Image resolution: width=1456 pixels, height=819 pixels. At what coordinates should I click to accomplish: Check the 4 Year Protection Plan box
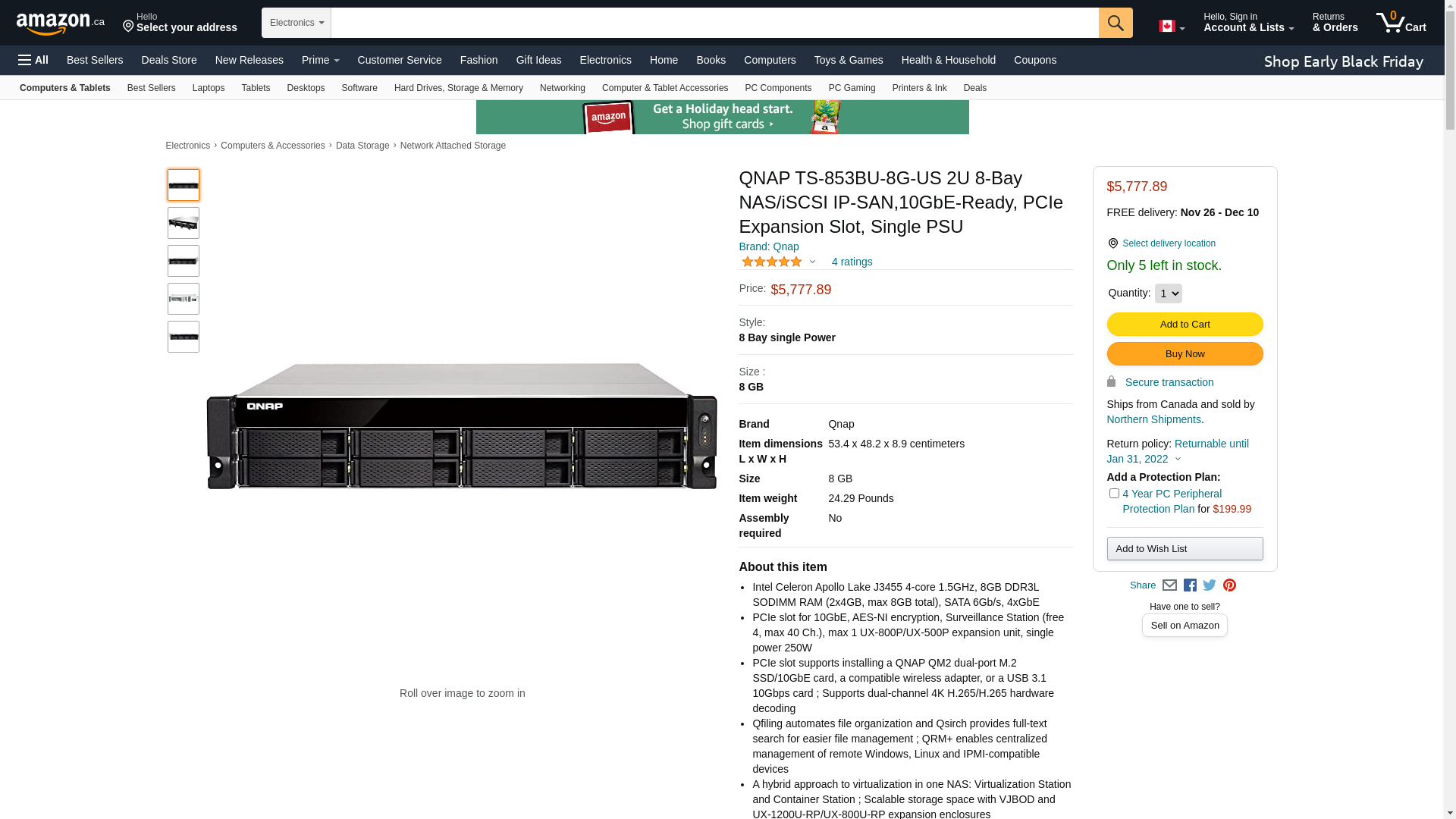tap(1114, 494)
